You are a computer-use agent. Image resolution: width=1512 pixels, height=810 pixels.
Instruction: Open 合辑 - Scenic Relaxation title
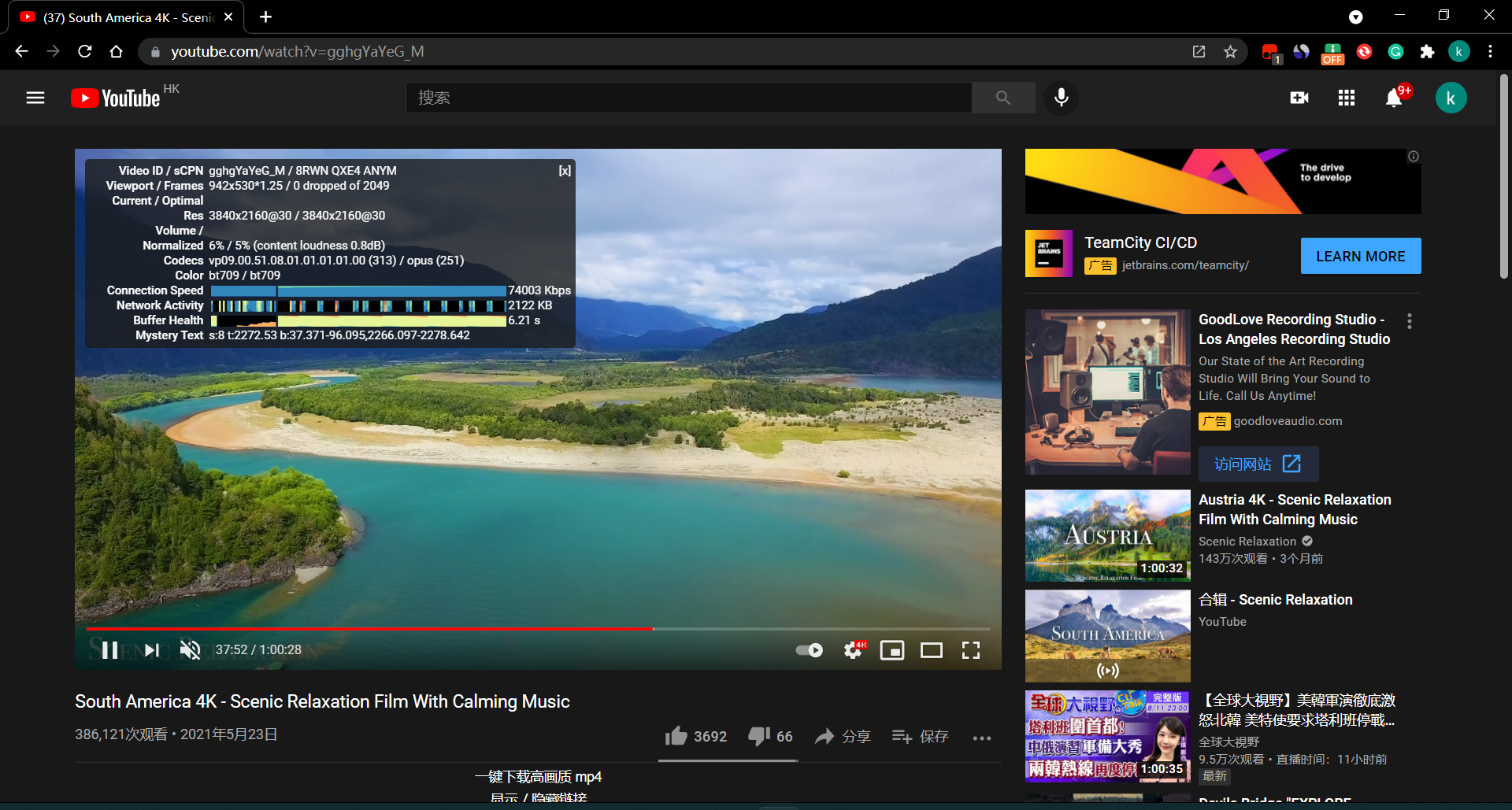[1276, 600]
